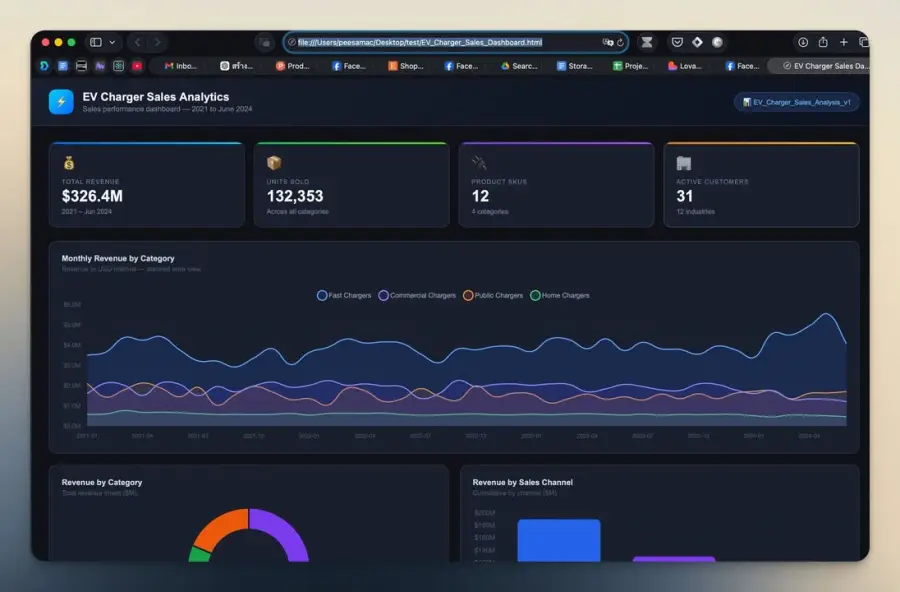This screenshot has width=900, height=592.
Task: Switch to the Lova... browser tab
Action: (x=684, y=66)
